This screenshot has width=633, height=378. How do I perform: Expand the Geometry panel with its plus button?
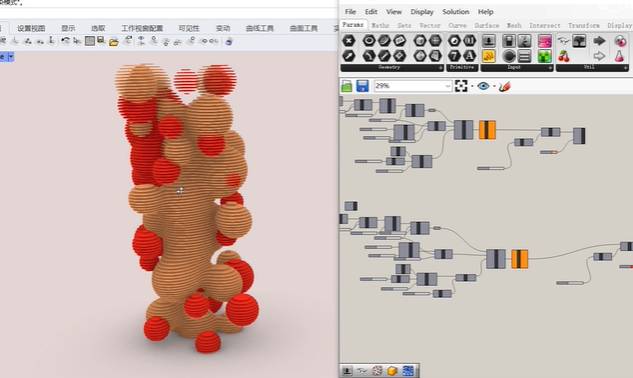point(440,68)
